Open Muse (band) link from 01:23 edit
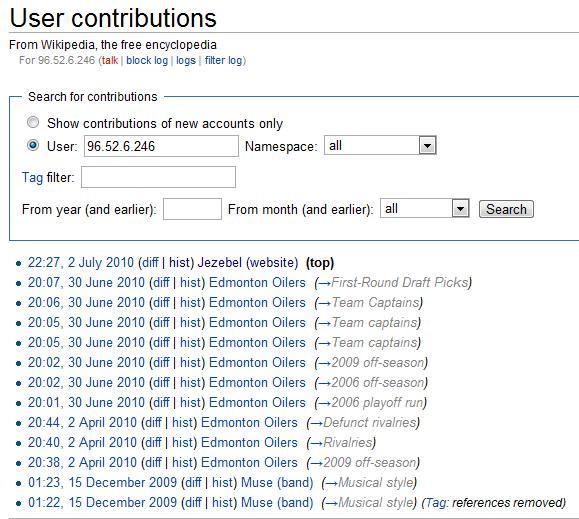The image size is (579, 519). point(277,482)
